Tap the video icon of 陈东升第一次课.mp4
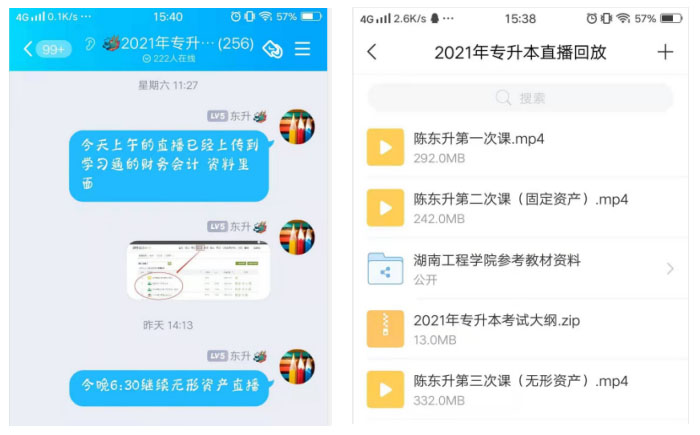This screenshot has height=435, width=700. tap(385, 147)
